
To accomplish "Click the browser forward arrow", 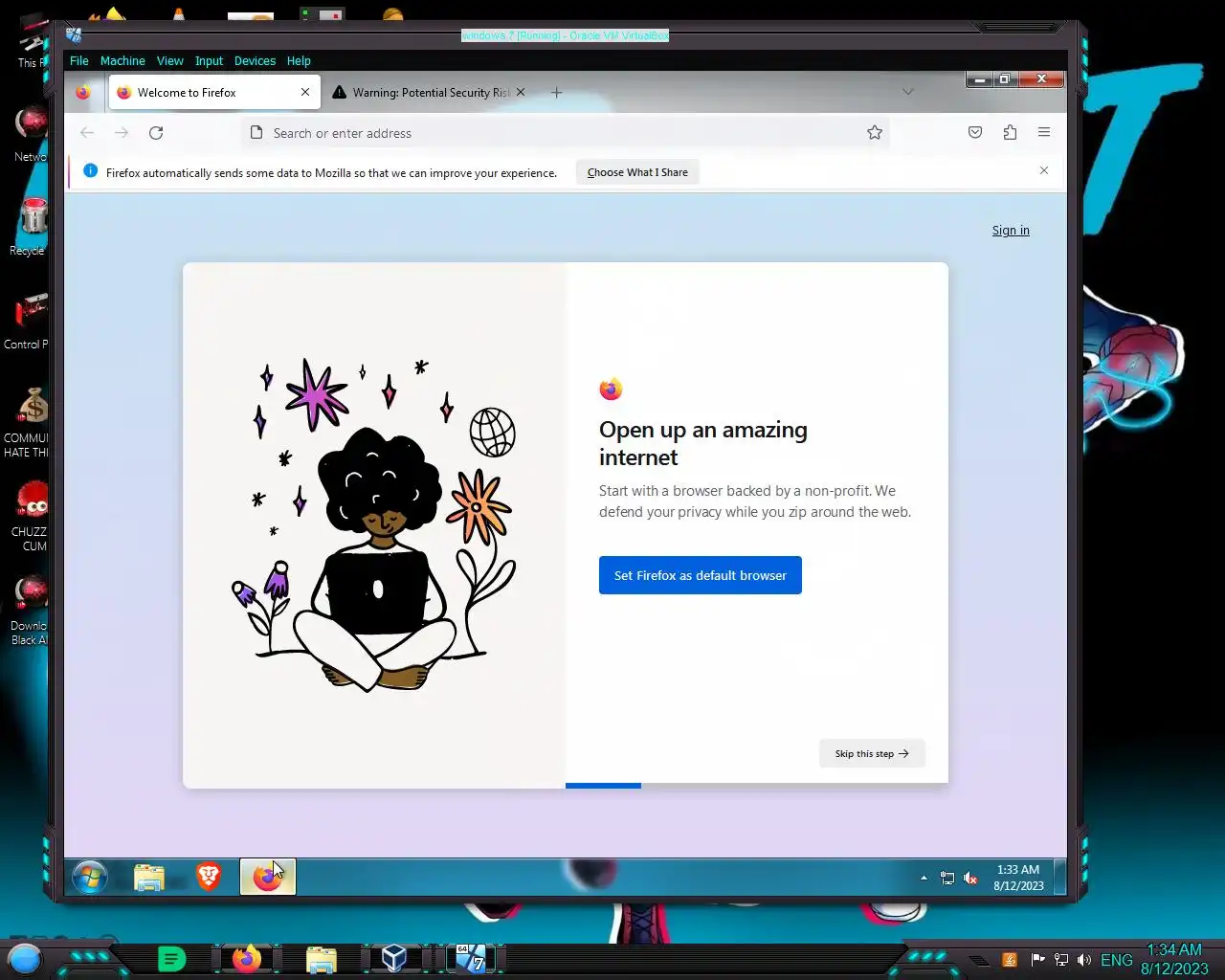I will 122,133.
